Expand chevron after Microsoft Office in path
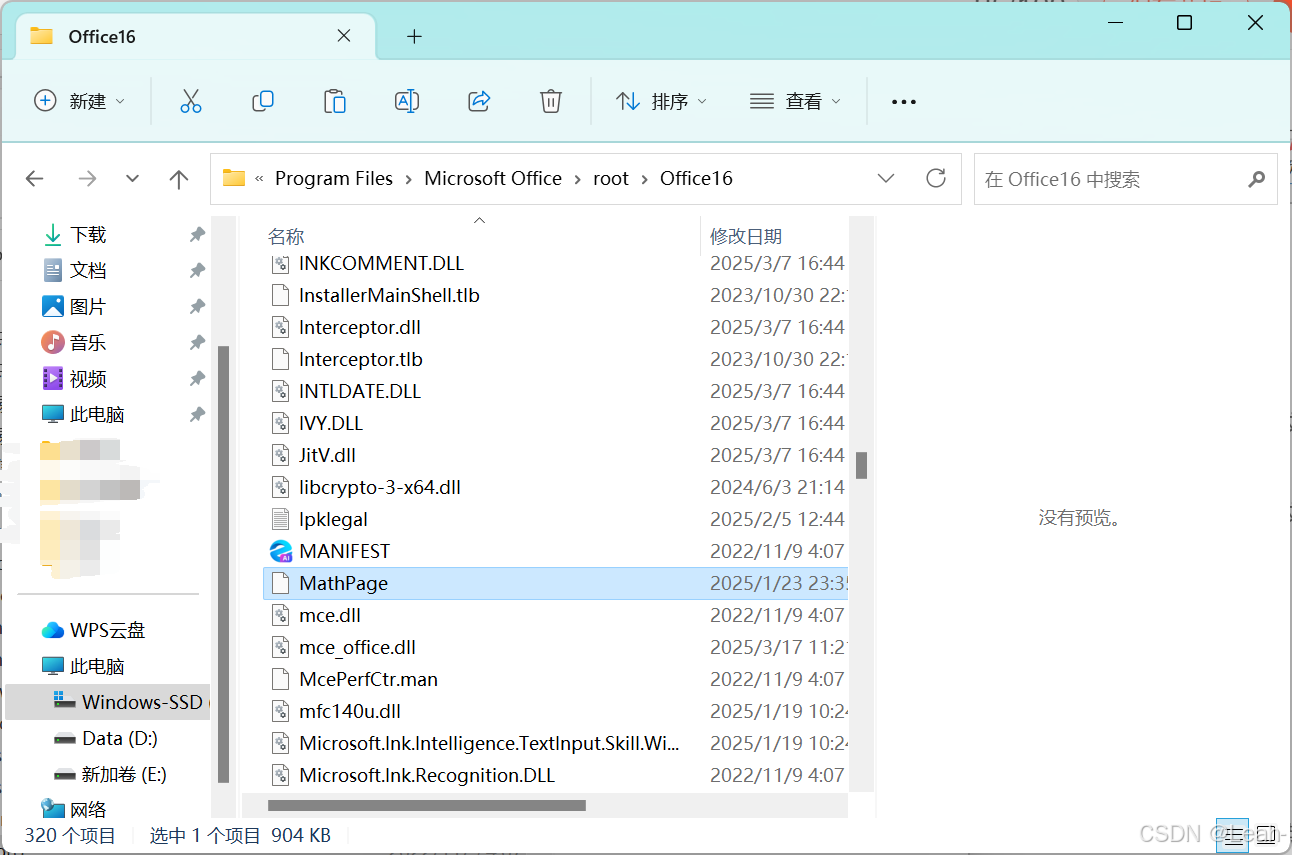 point(578,179)
